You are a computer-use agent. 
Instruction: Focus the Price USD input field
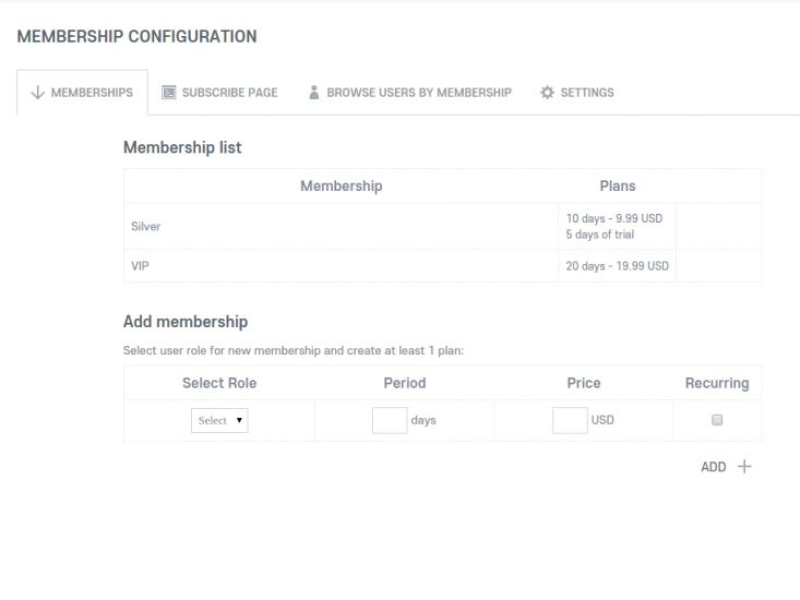coord(569,421)
